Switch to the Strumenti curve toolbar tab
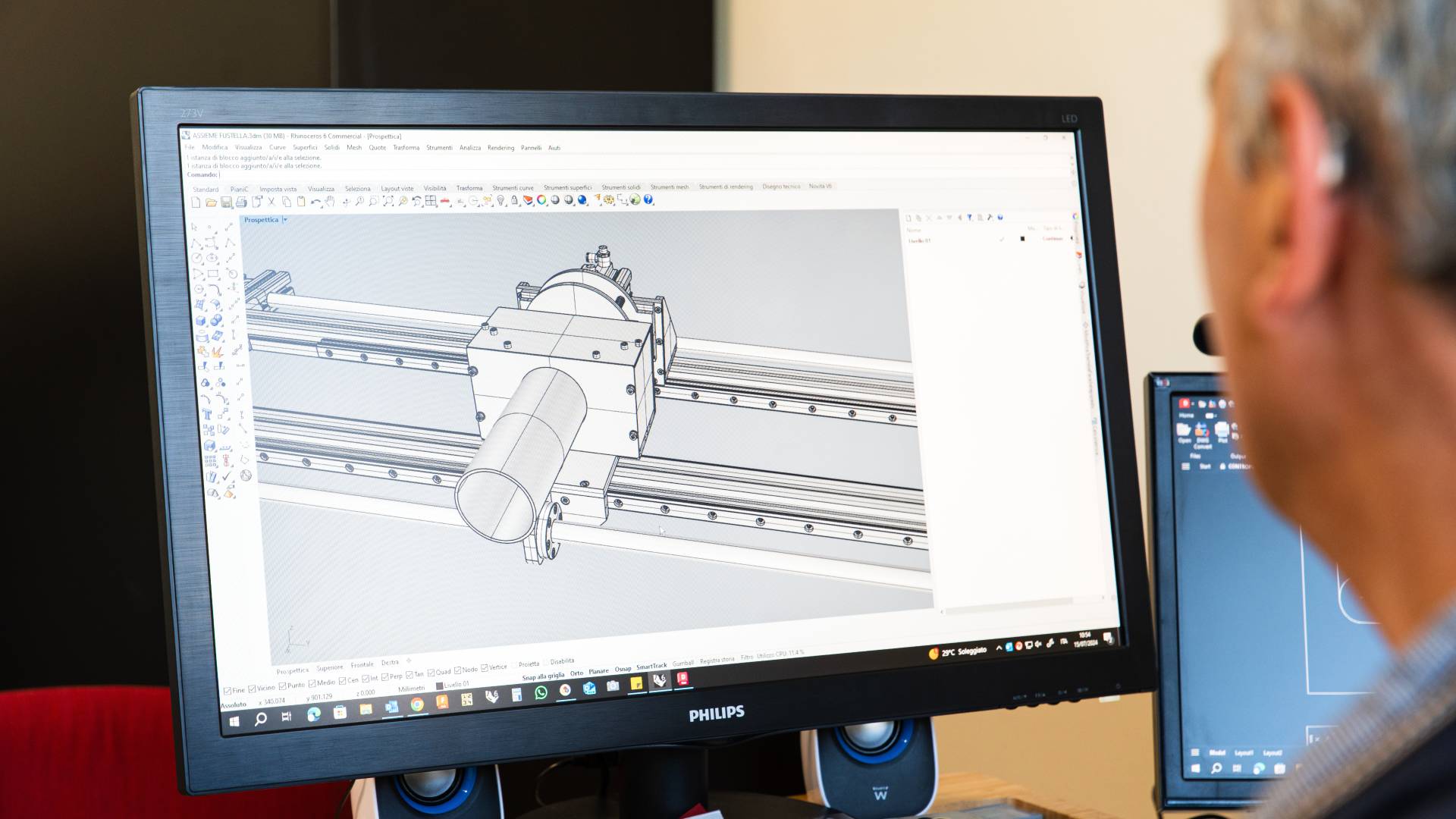Image resolution: width=1456 pixels, height=819 pixels. 513,188
